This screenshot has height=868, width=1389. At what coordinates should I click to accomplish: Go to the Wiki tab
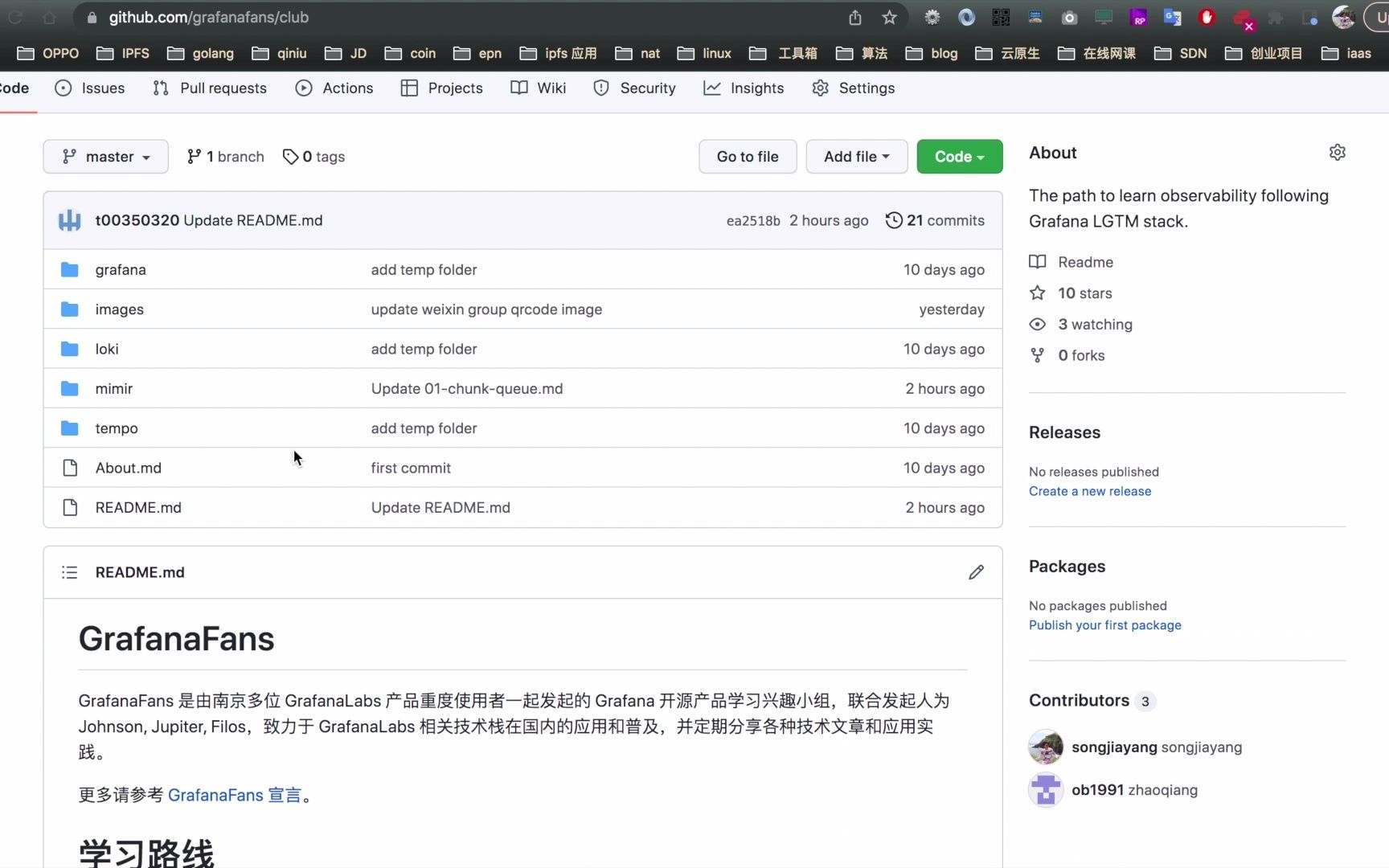pyautogui.click(x=539, y=88)
